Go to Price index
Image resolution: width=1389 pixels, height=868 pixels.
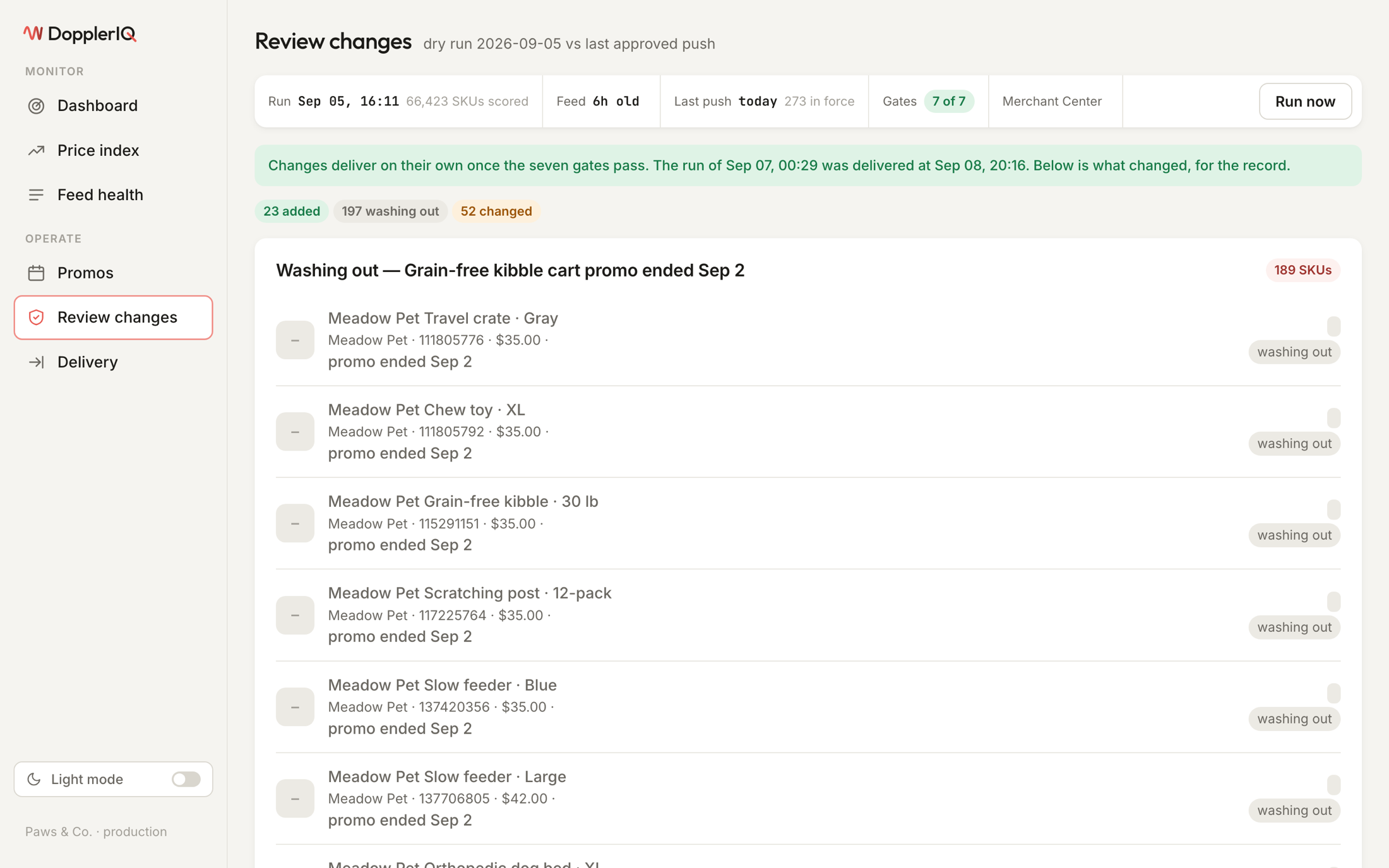pyautogui.click(x=114, y=150)
